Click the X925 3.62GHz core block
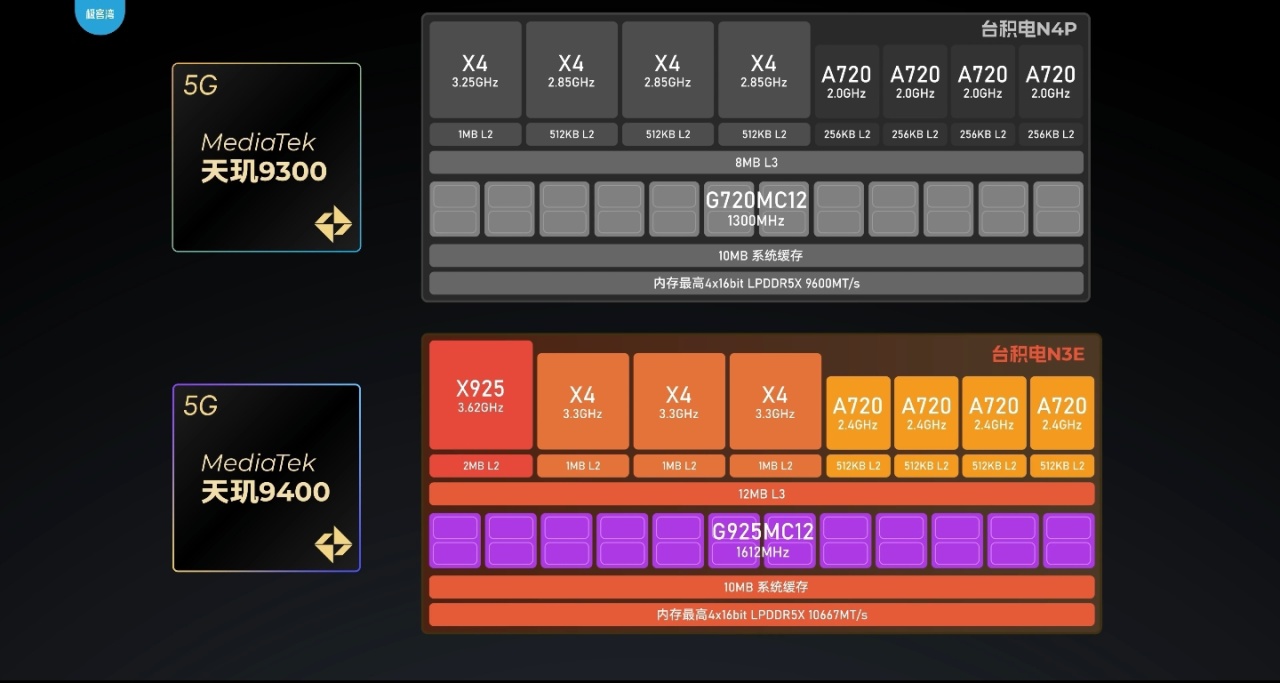Viewport: 1280px width, 683px height. [480, 395]
